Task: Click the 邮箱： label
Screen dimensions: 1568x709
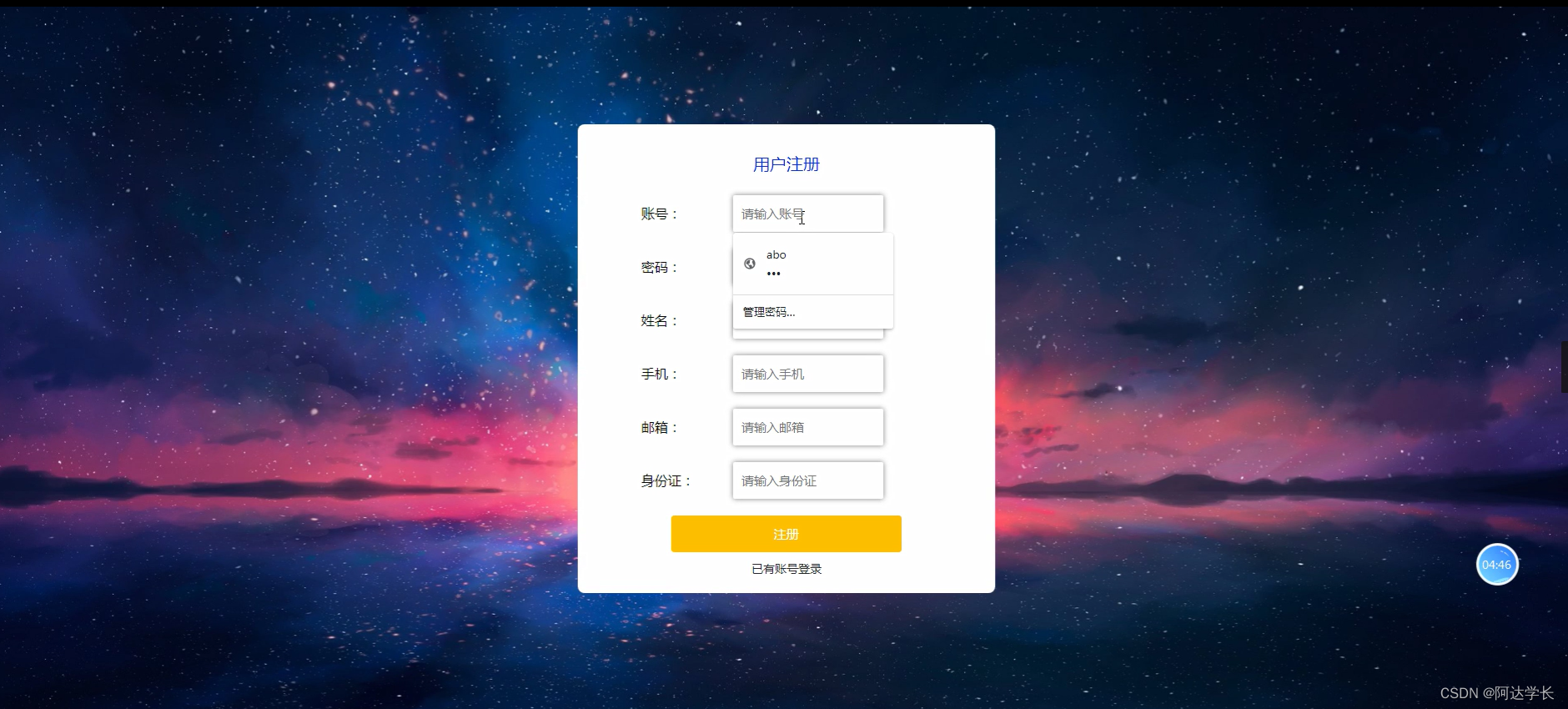Action: point(660,428)
